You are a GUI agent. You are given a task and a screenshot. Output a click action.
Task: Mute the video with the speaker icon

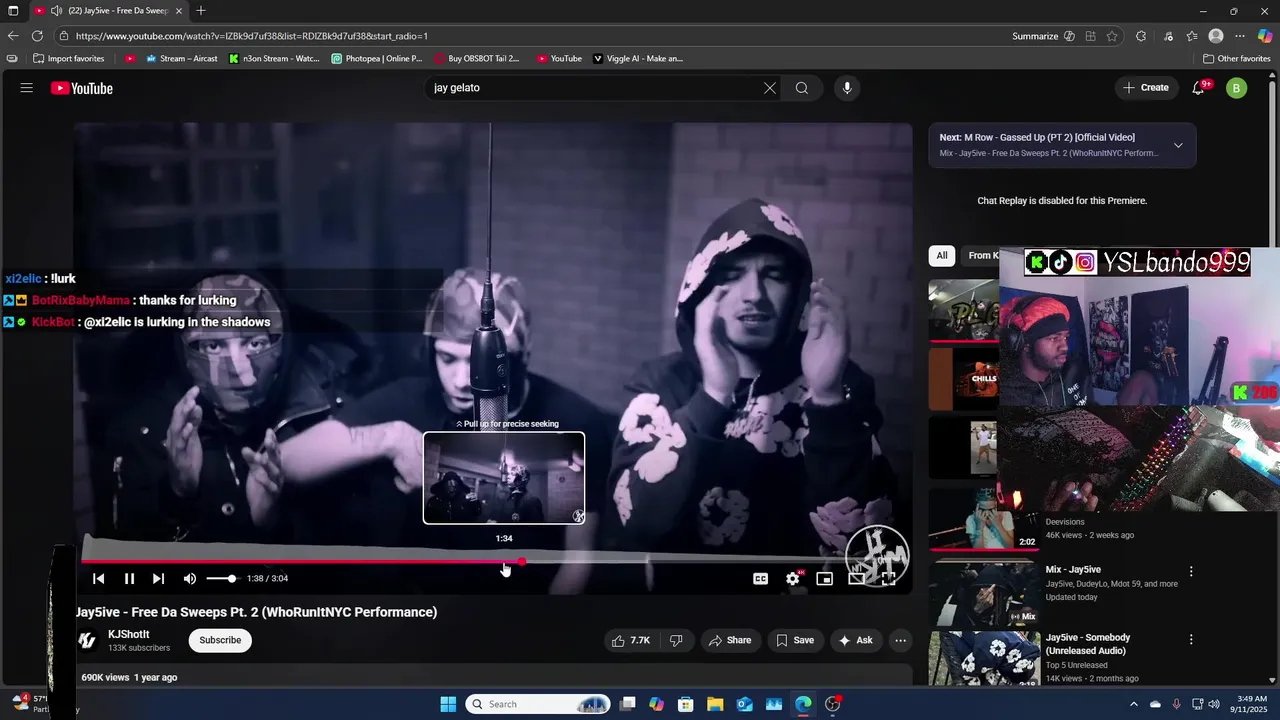point(190,578)
